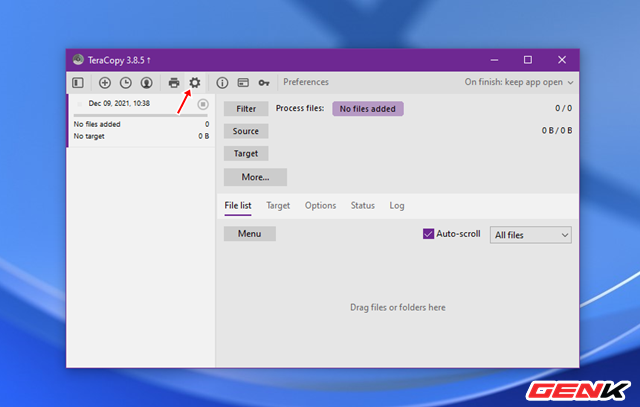Click the TeraCopy app icon in title bar
The width and height of the screenshot is (640, 407).
click(78, 60)
